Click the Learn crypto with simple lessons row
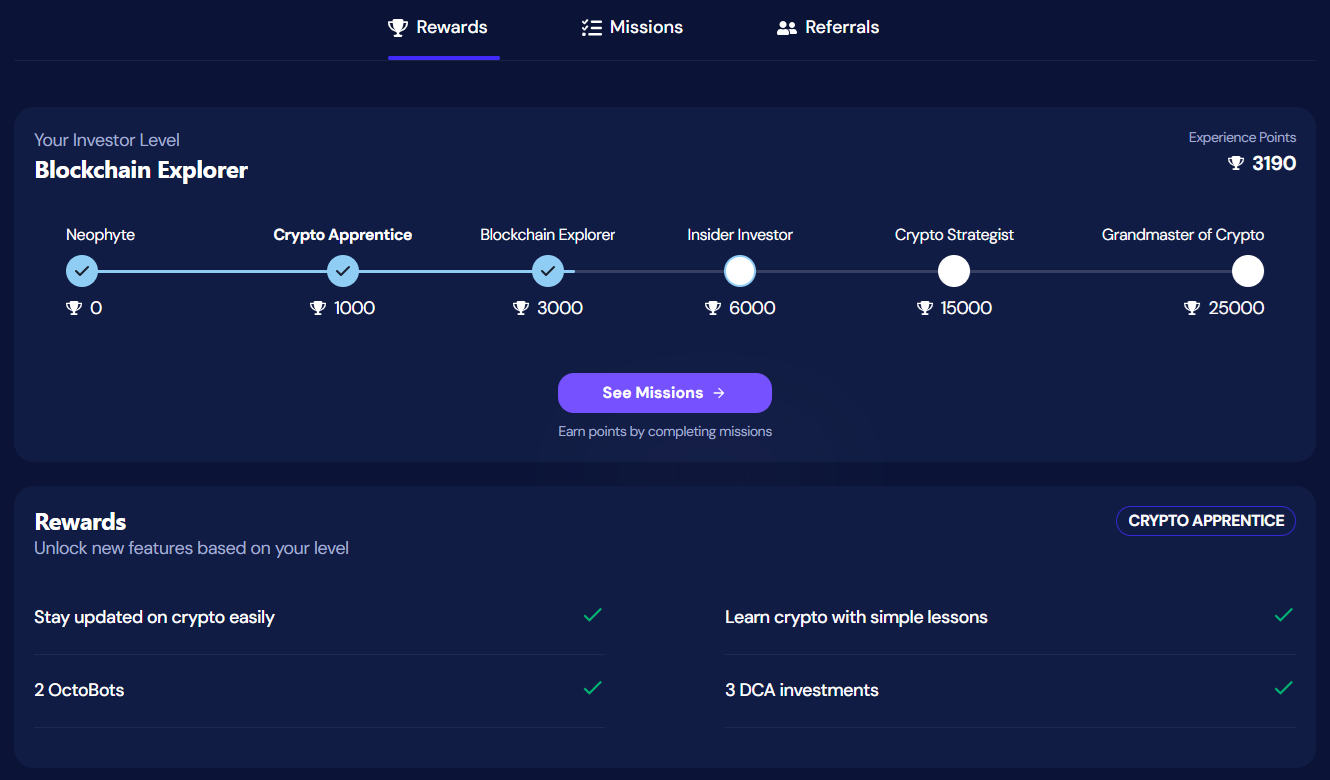The height and width of the screenshot is (780, 1330). 1010,618
